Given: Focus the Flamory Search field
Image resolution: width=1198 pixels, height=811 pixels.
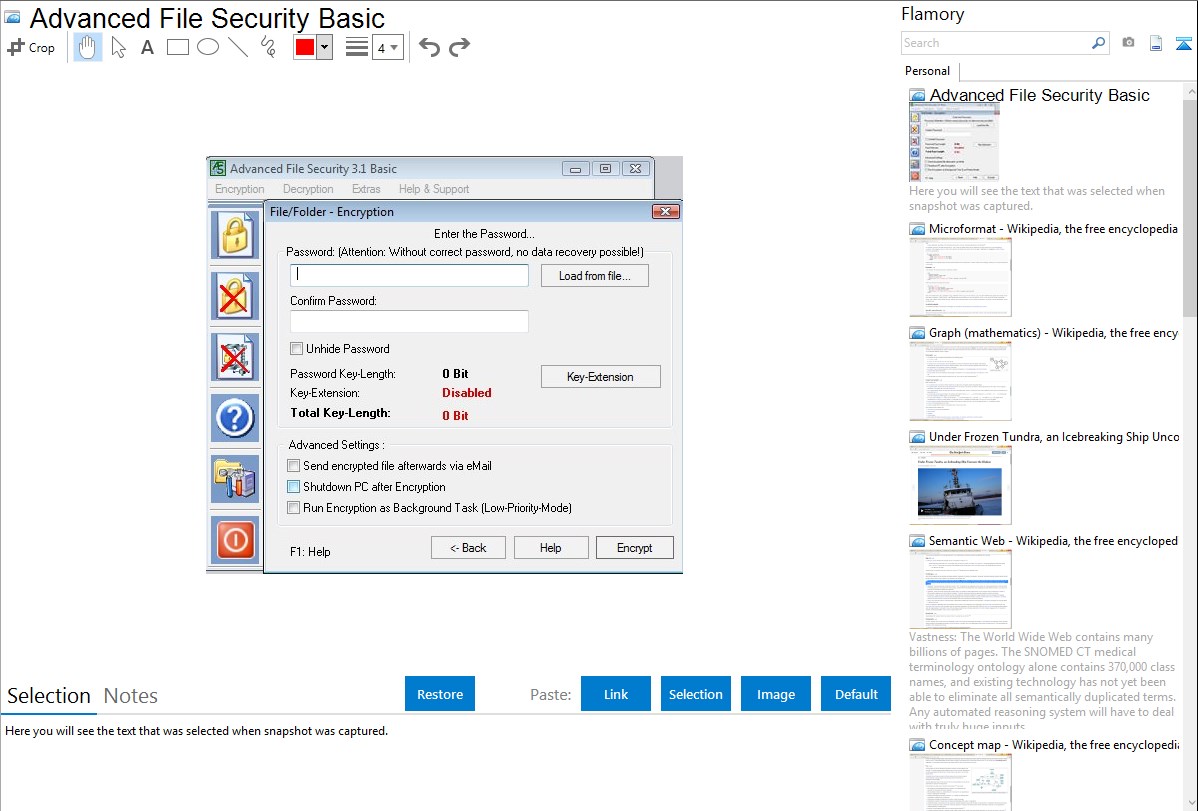Looking at the screenshot, I should 995,43.
